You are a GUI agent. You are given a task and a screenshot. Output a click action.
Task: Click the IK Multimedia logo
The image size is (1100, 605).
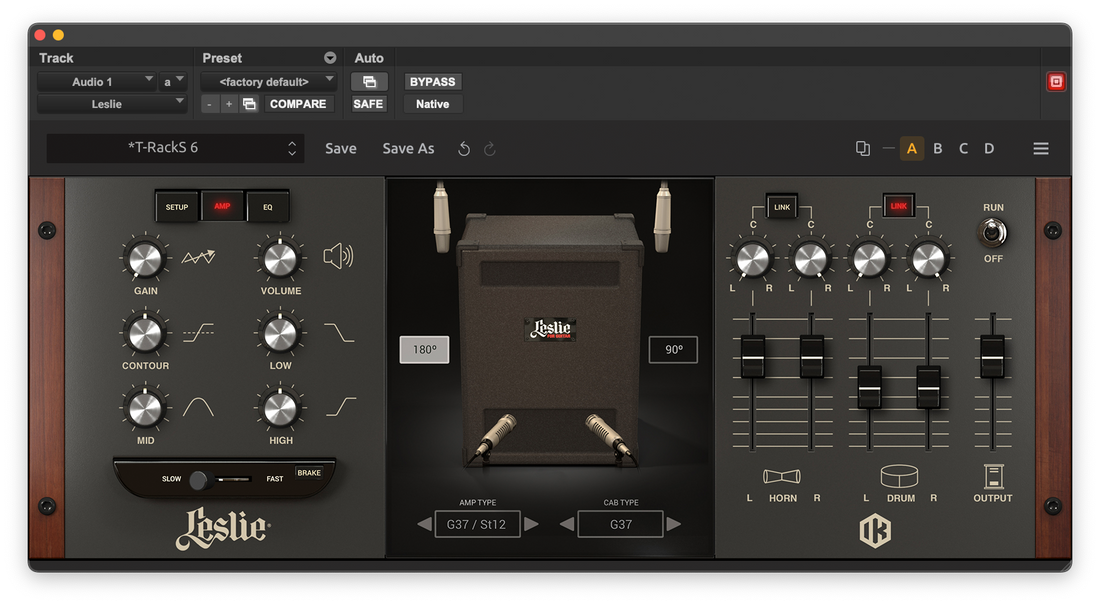point(876,531)
